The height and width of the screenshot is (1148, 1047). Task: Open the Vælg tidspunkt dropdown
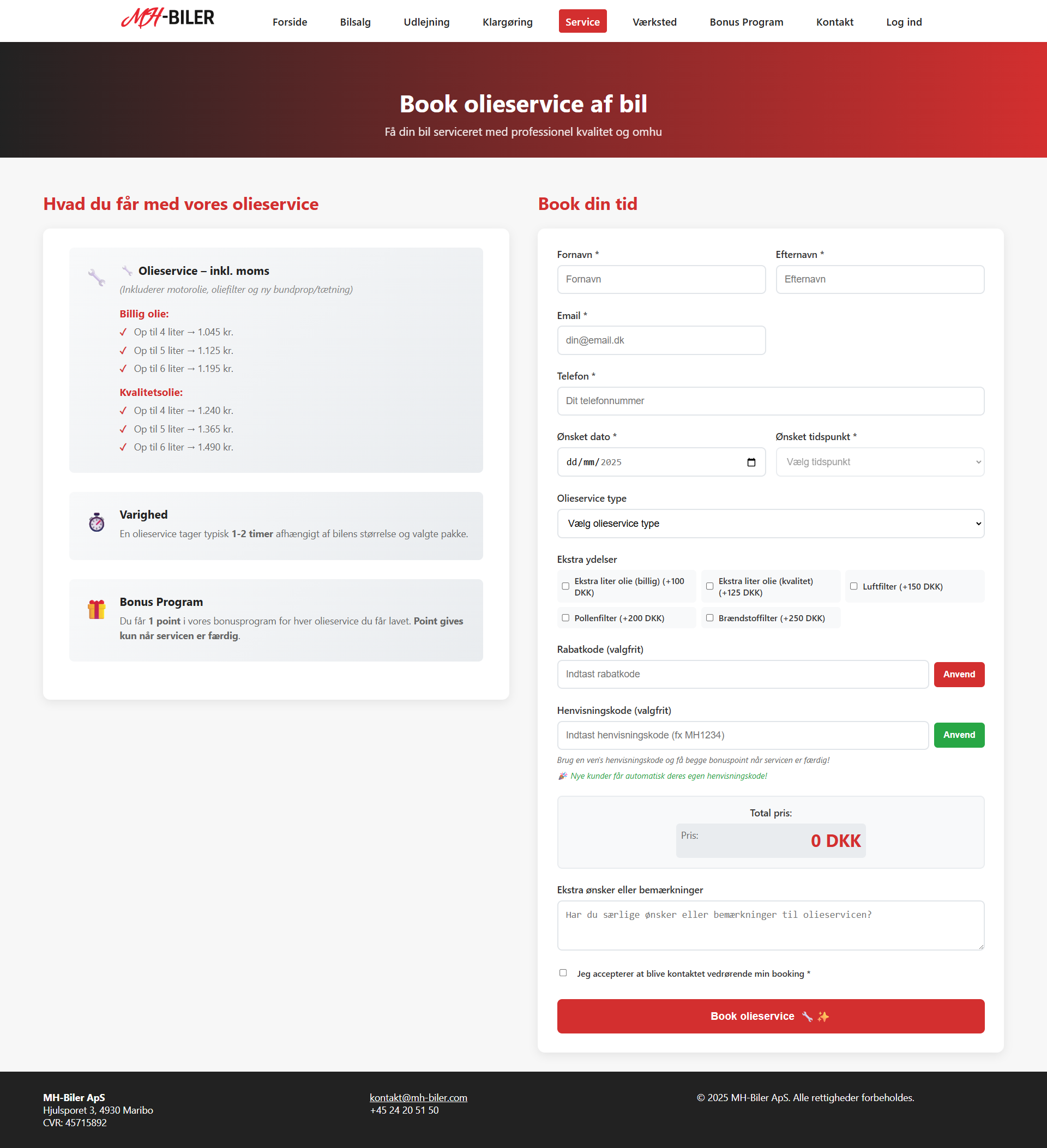pos(880,462)
